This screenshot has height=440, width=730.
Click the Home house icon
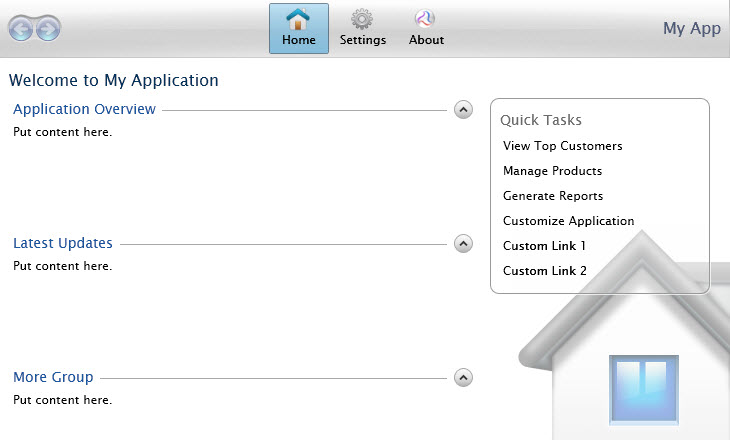tap(298, 19)
